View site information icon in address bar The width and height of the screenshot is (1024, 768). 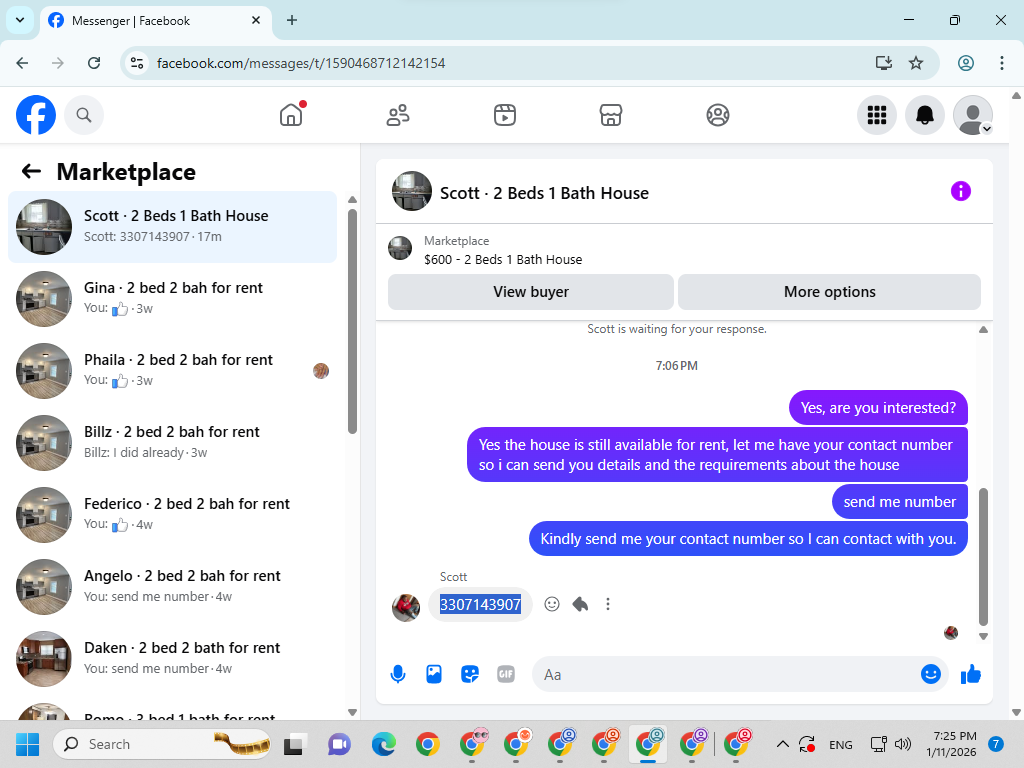137,63
